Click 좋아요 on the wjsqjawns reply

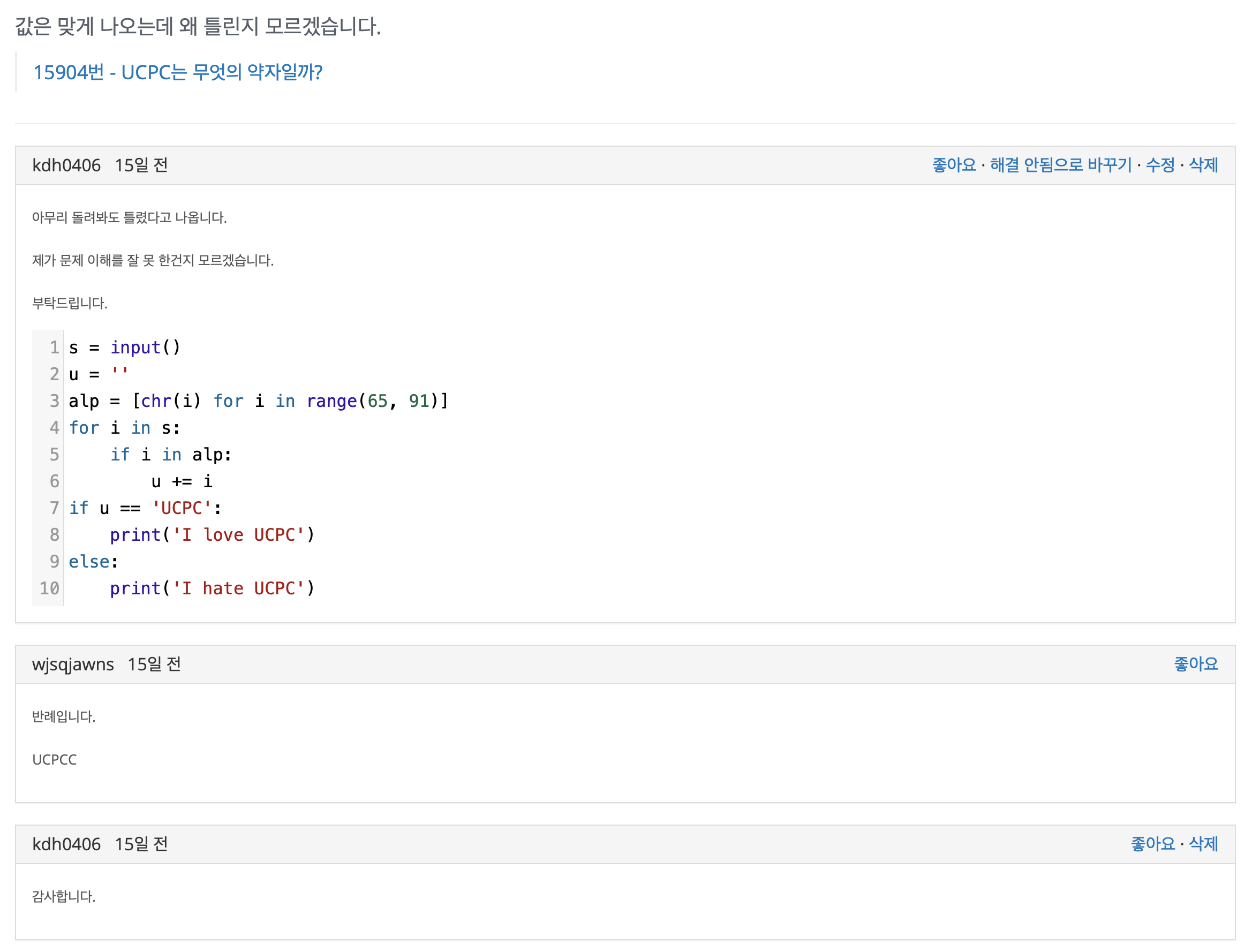coord(1195,664)
